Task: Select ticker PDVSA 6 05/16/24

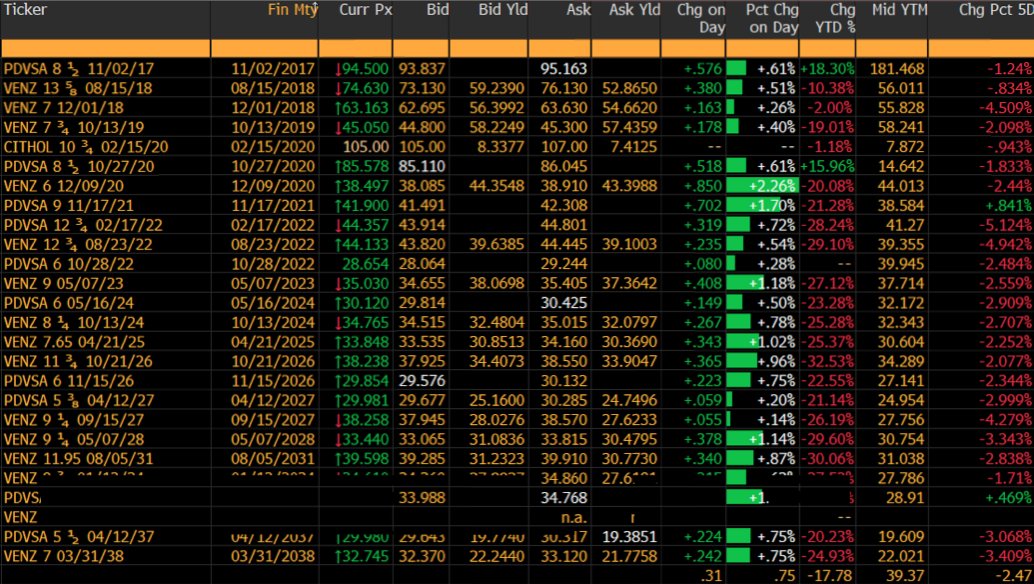Action: tap(68, 303)
